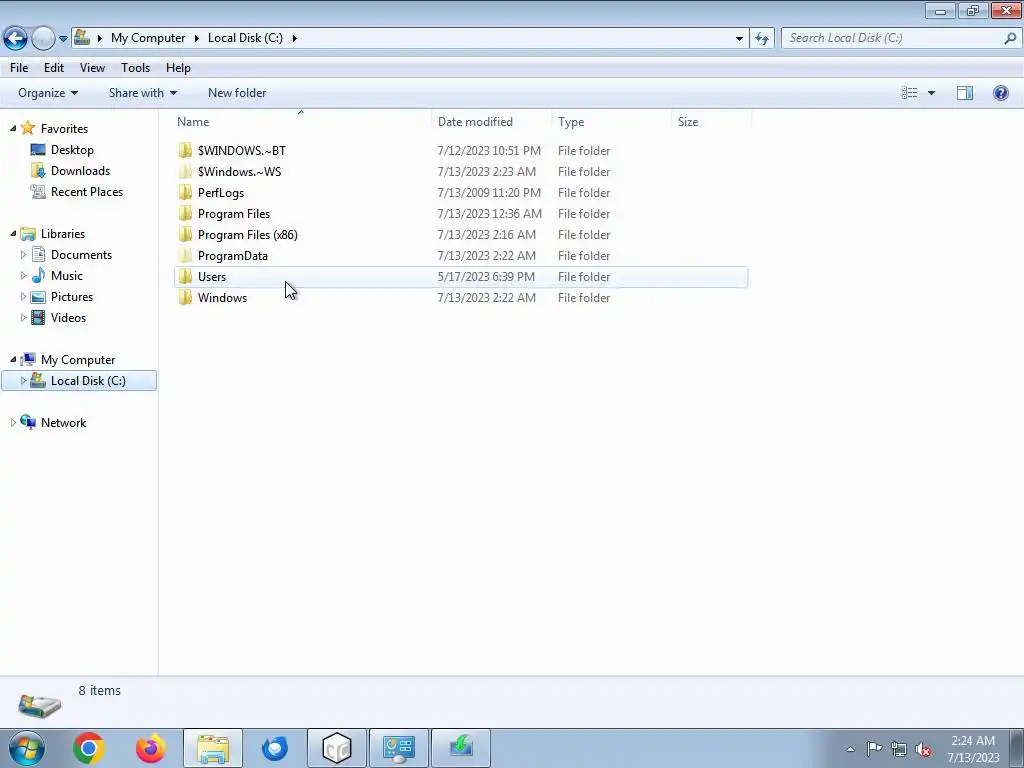Click the 8 items status text
The width and height of the screenshot is (1024, 768).
[x=99, y=690]
